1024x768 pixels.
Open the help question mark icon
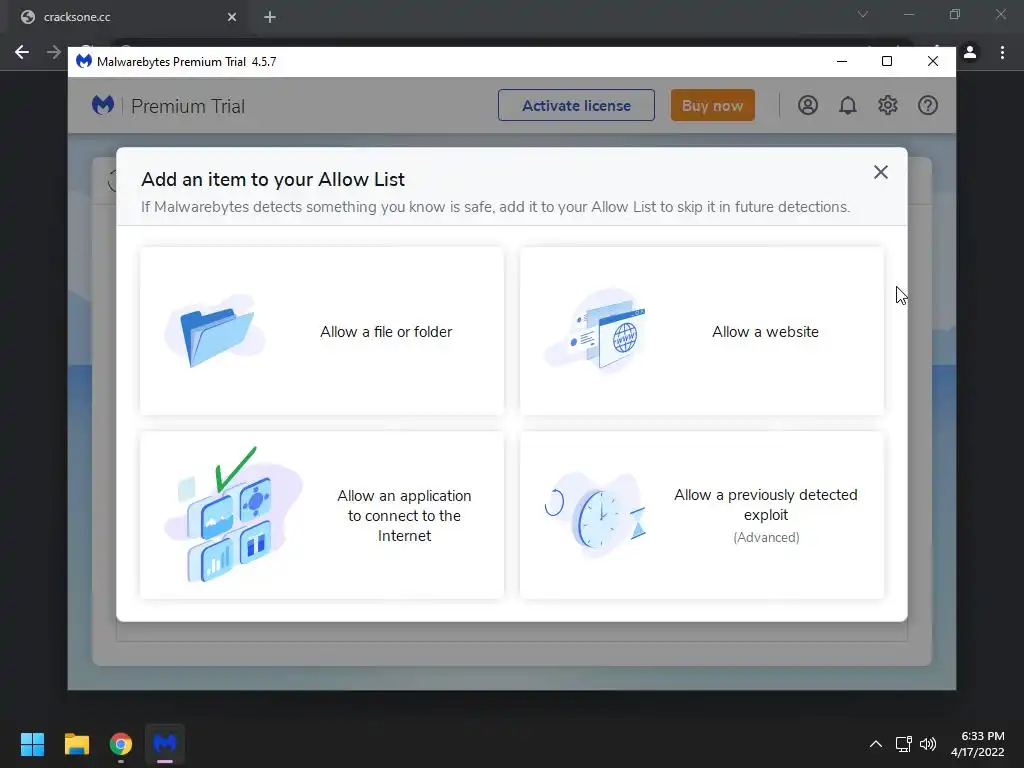pos(927,105)
